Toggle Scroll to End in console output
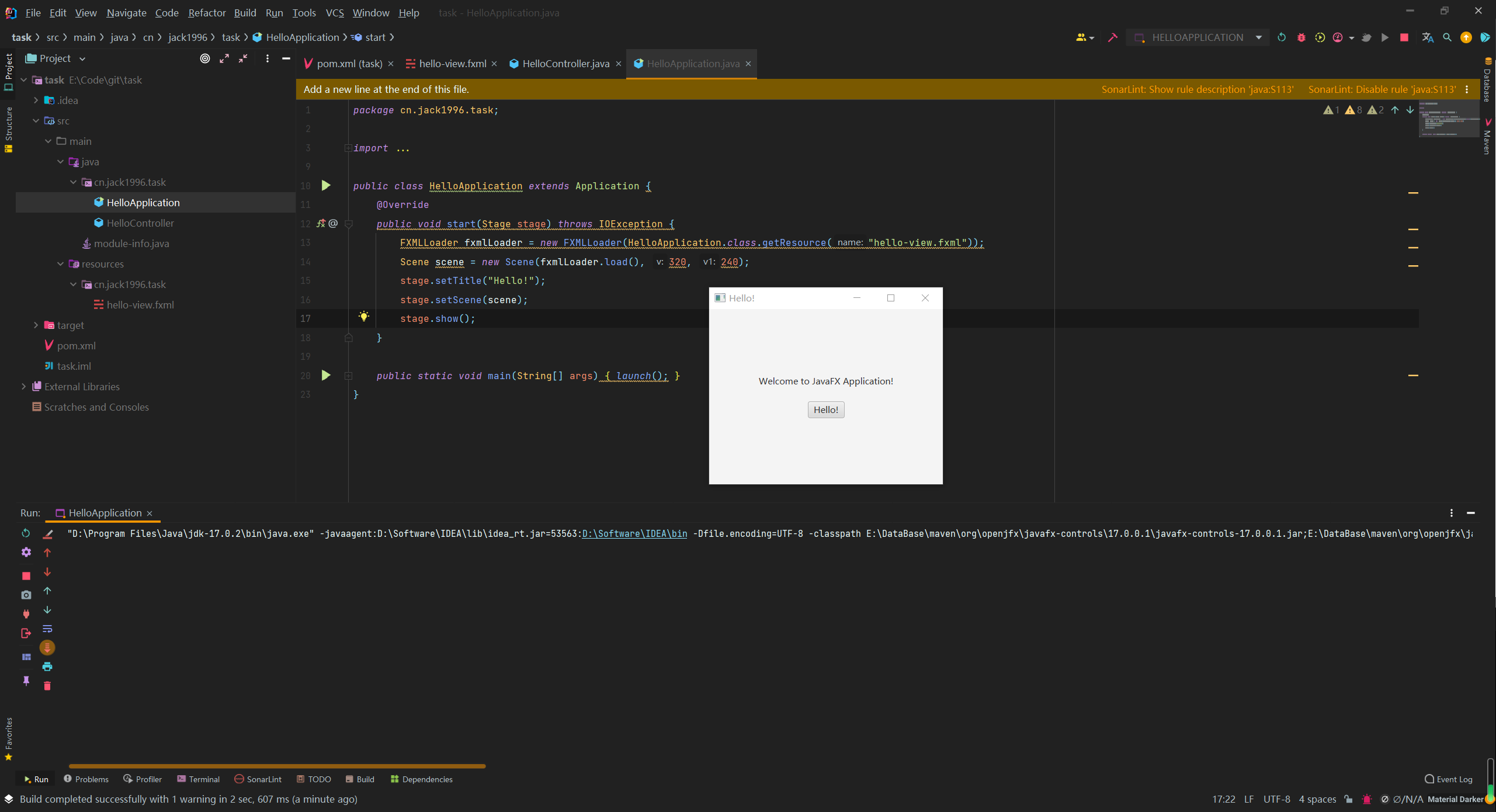 pos(47,647)
